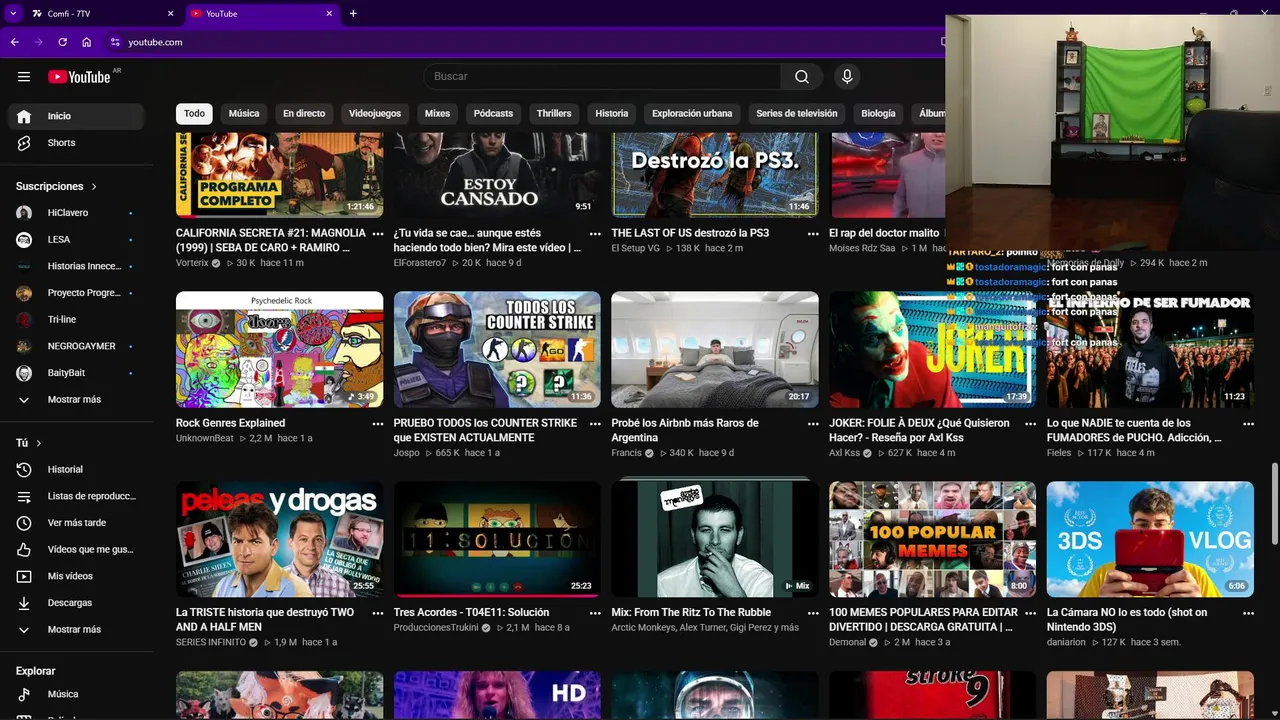Select the En directo filter chip
The height and width of the screenshot is (720, 1280).
[x=304, y=114]
